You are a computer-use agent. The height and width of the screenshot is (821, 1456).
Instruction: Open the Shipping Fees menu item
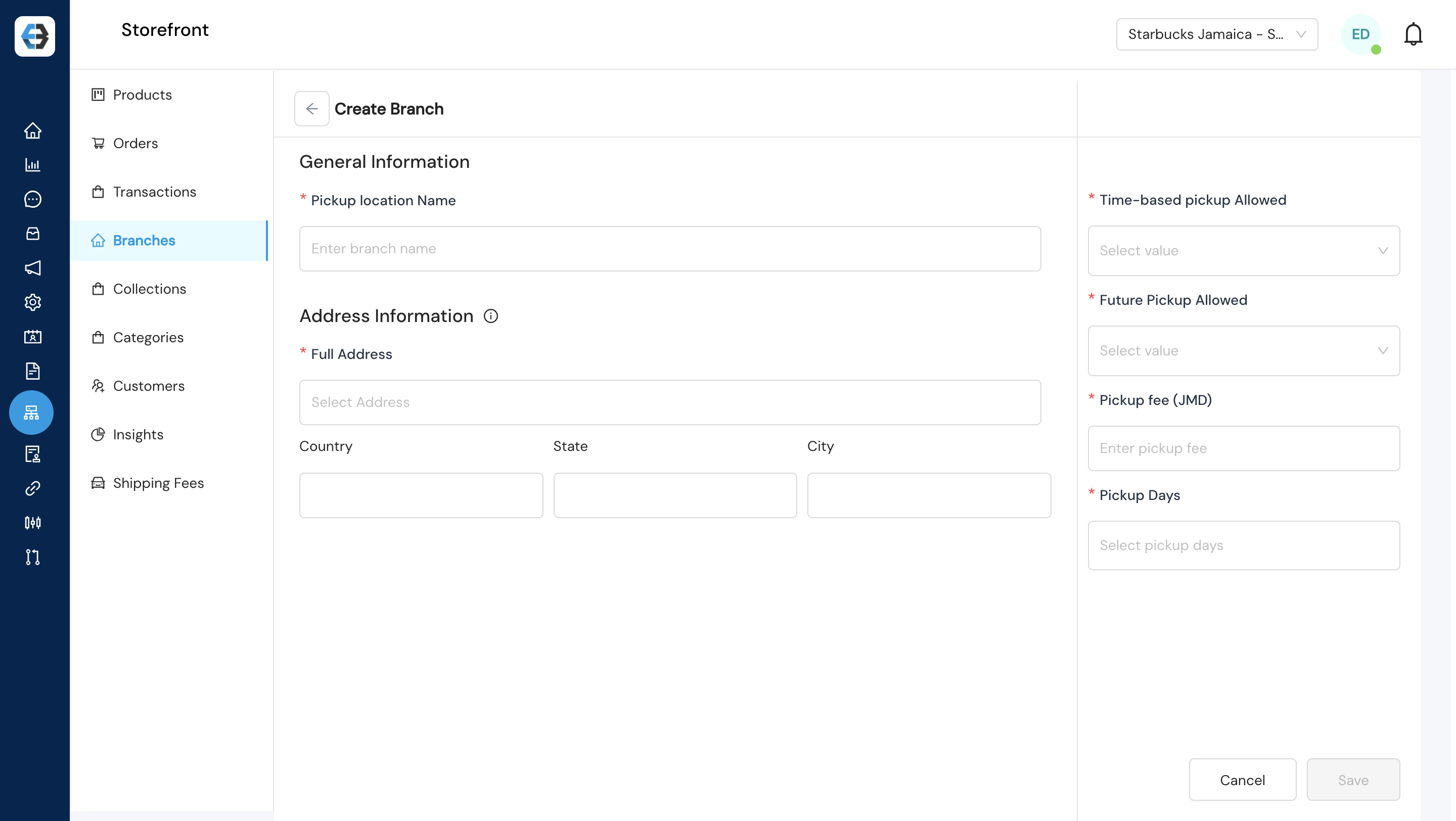click(158, 483)
